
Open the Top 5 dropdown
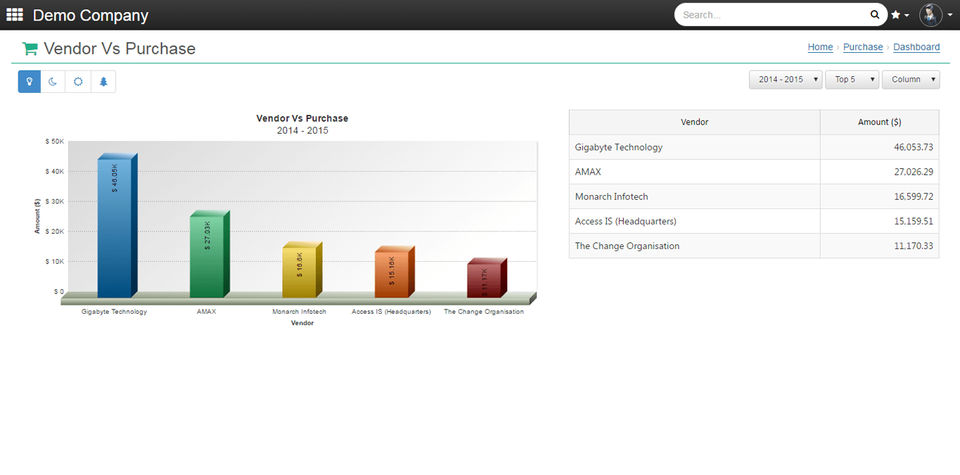coord(852,80)
